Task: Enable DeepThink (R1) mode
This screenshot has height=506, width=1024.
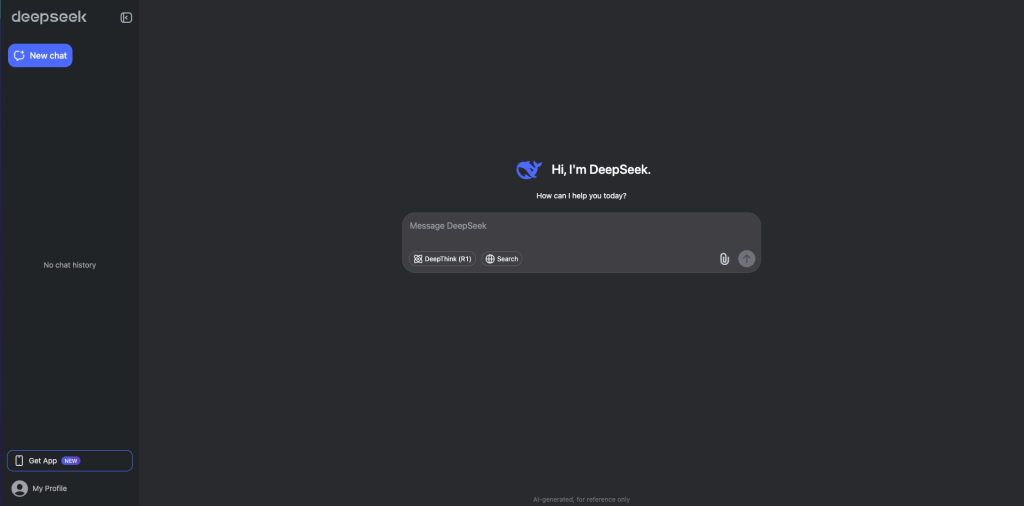Action: click(x=442, y=259)
